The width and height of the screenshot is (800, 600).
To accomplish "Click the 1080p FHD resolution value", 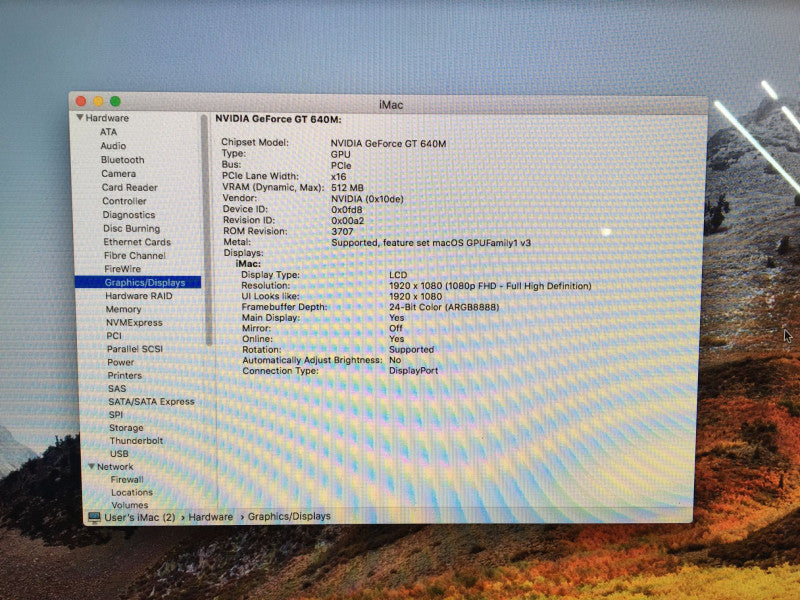I will (490, 286).
